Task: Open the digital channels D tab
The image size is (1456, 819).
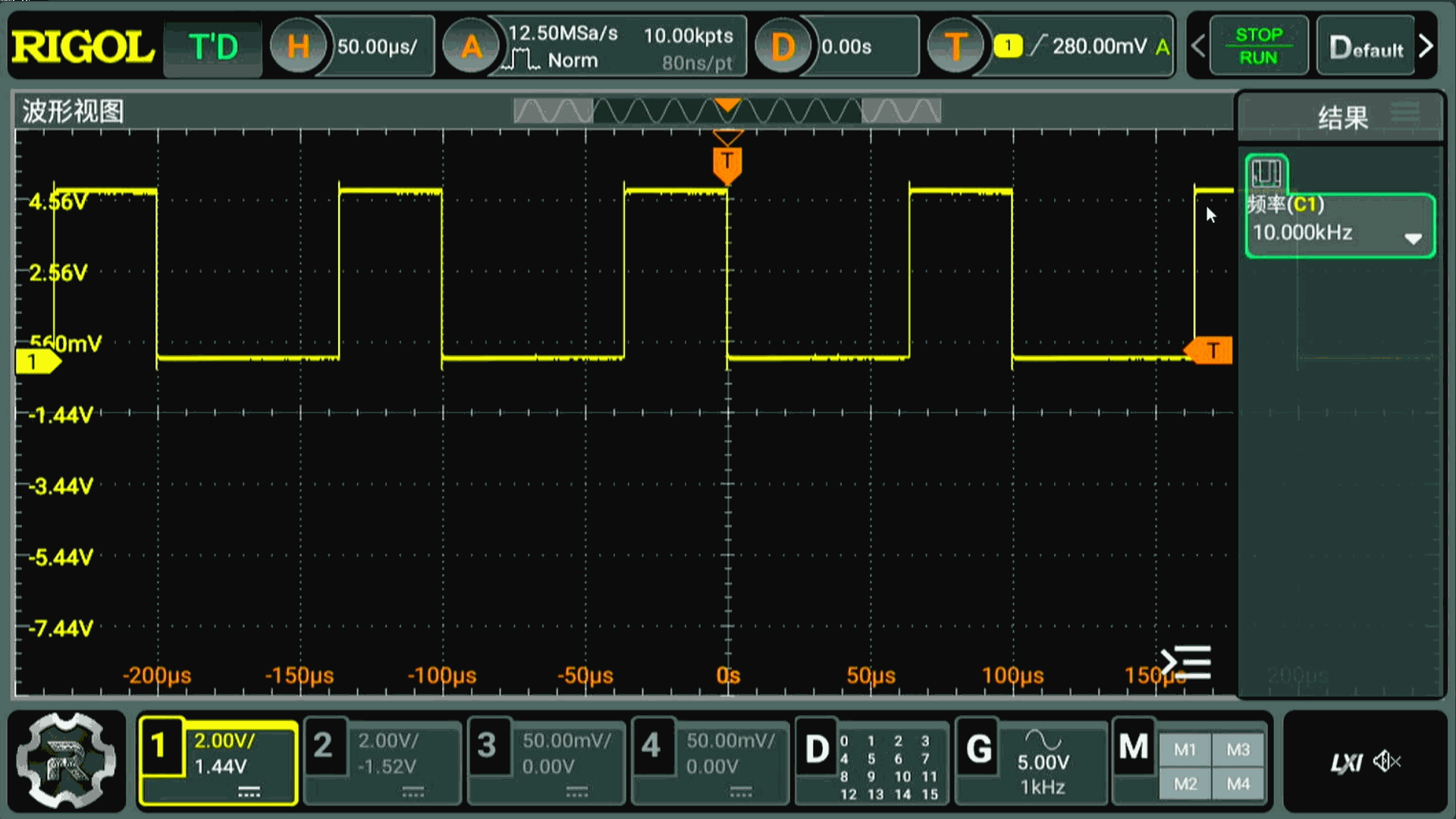Action: [817, 749]
